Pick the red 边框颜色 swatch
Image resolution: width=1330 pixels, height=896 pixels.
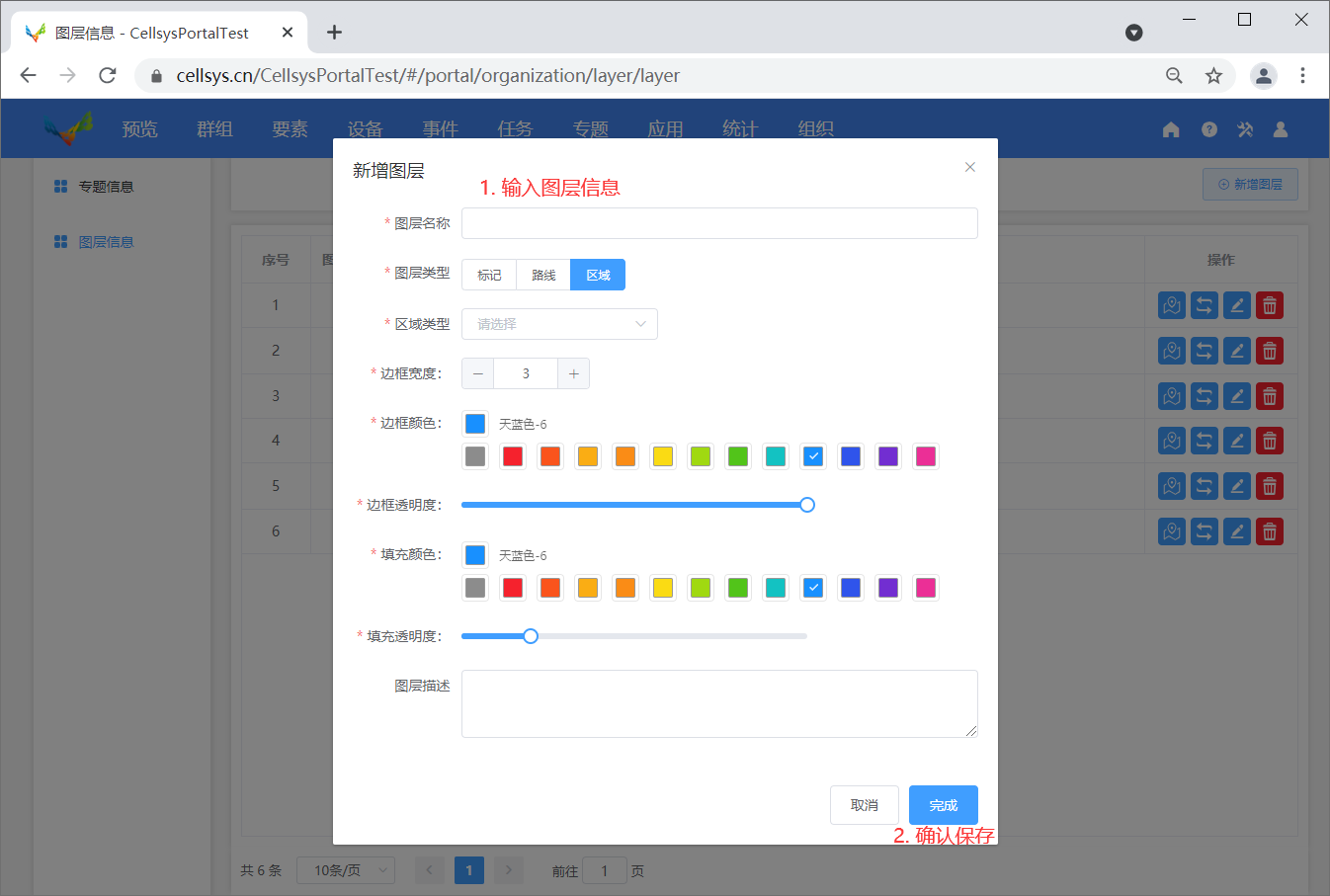[513, 456]
